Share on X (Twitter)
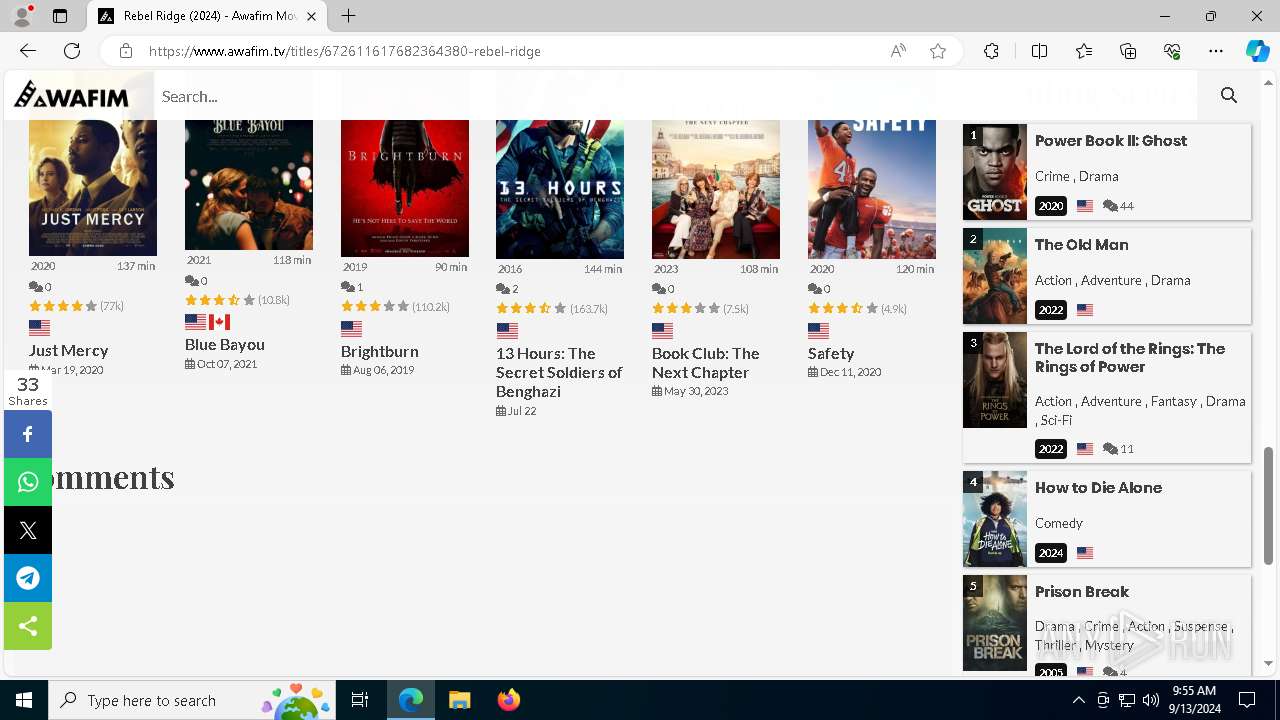Viewport: 1280px width, 720px height. point(28,530)
